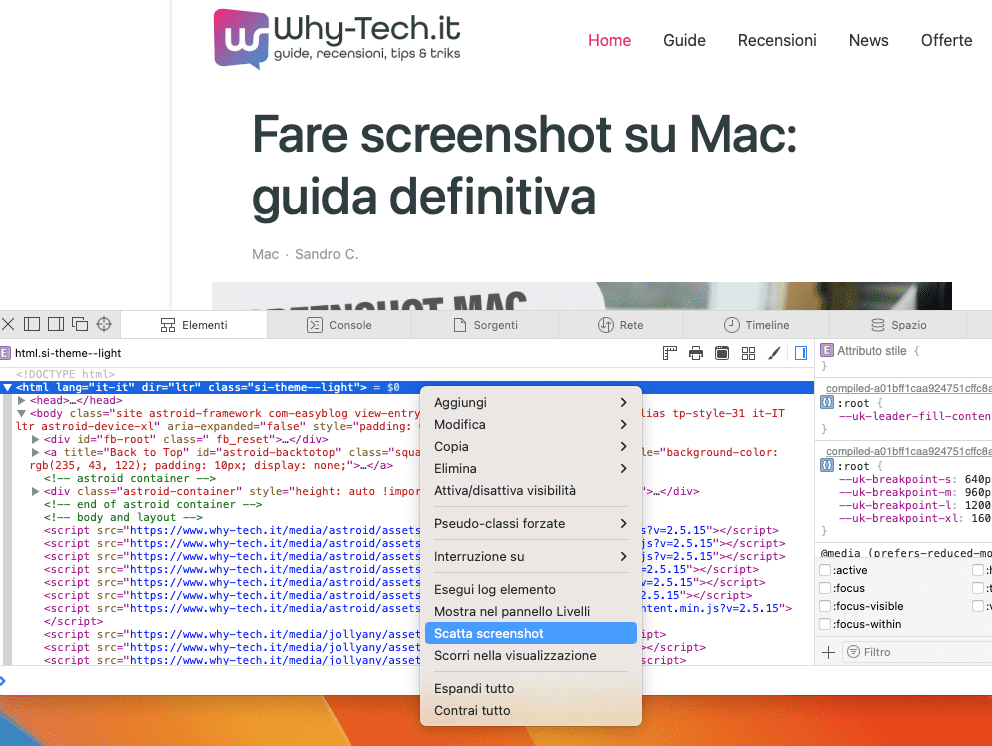This screenshot has width=992, height=746.
Task: Toggle the four-squares layout grid icon
Action: click(x=748, y=353)
